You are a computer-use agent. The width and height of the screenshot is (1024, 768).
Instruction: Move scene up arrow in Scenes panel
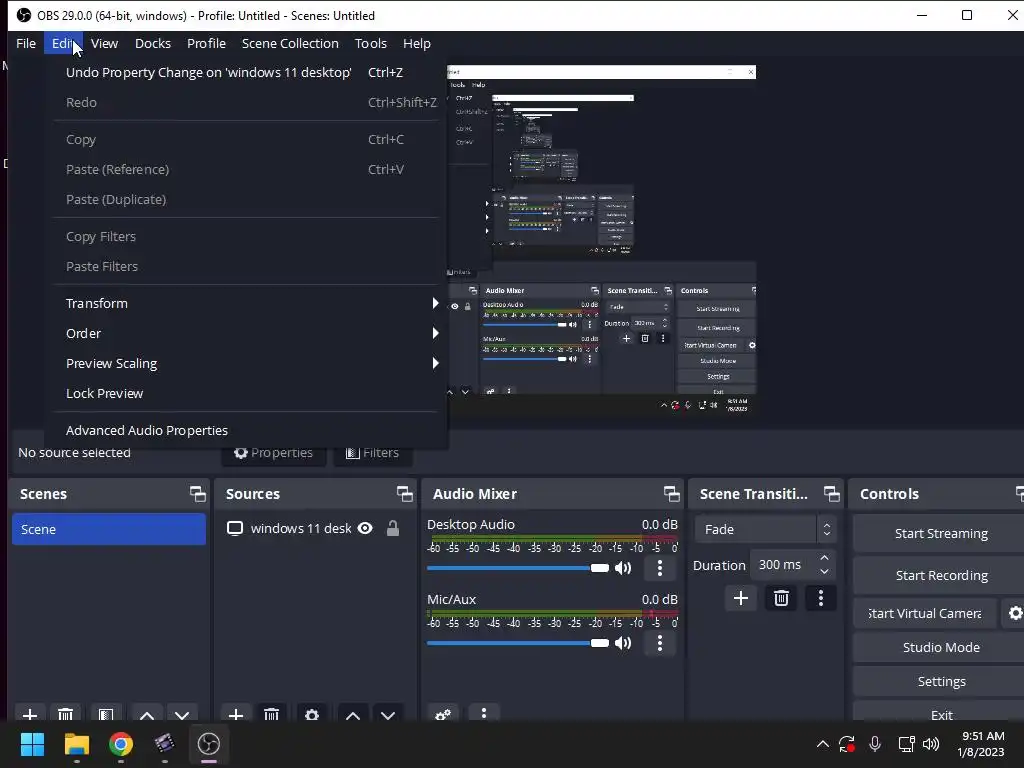(147, 714)
